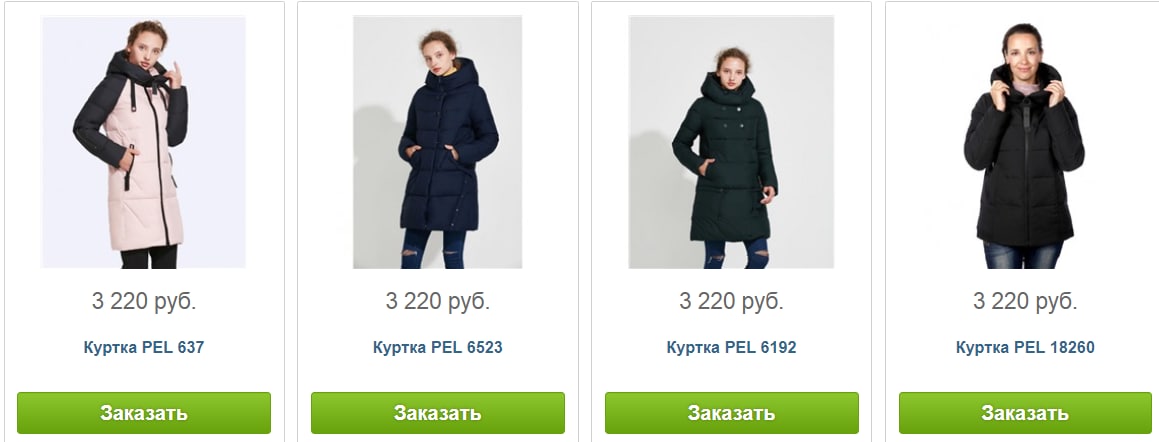Click Заказать for Куртка PEL 637
1159x442 pixels.
[144, 412]
